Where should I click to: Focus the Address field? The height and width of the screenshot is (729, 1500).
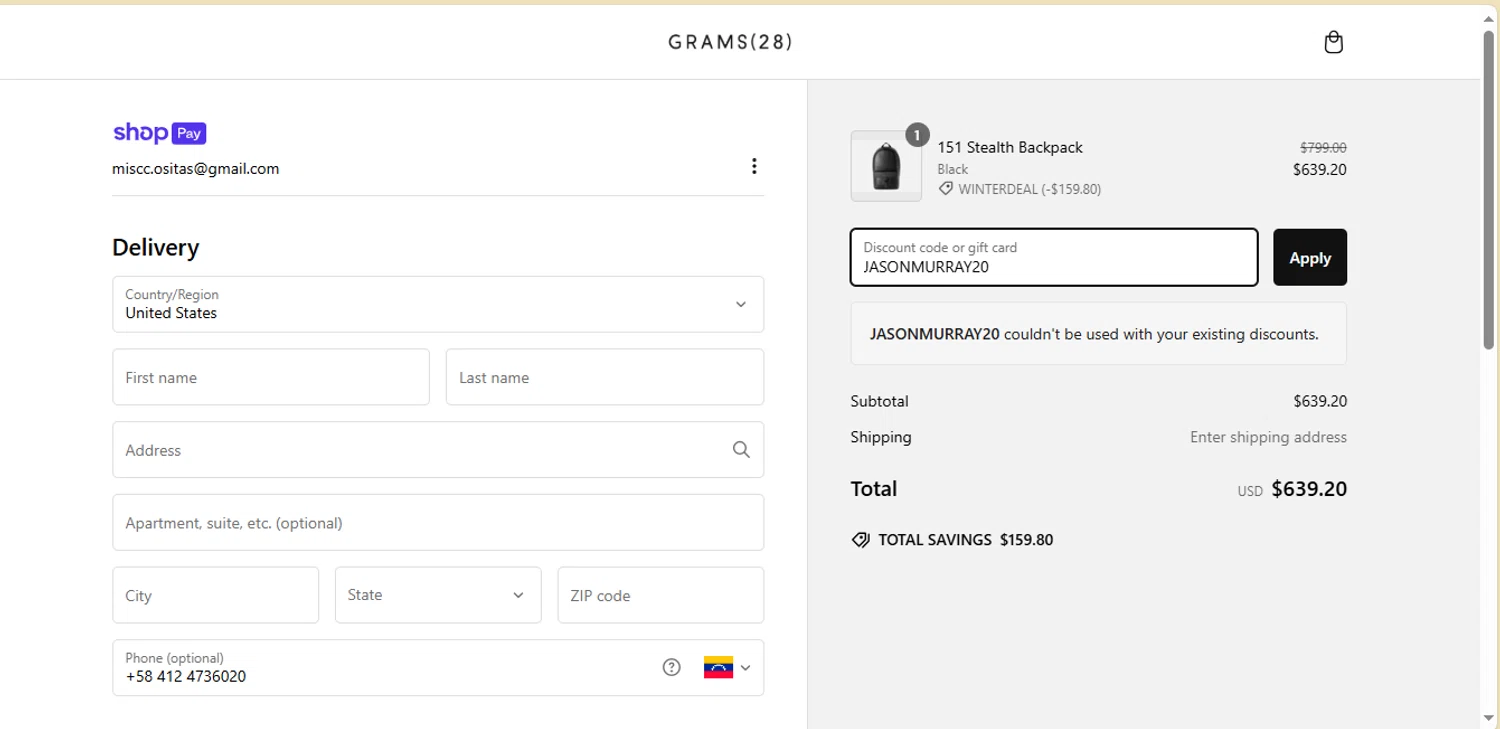[438, 450]
